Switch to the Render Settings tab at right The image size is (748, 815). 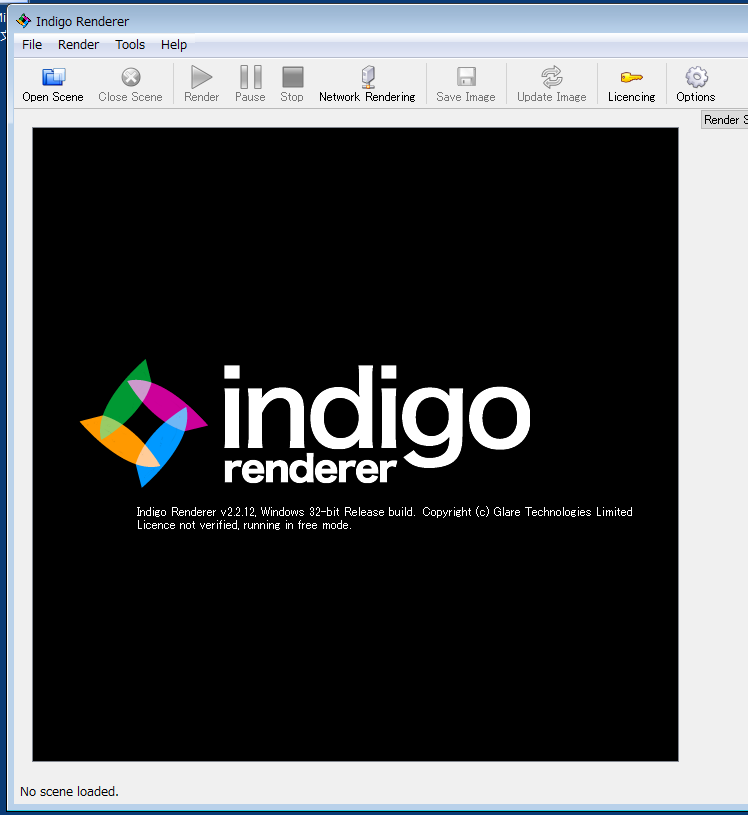(725, 120)
